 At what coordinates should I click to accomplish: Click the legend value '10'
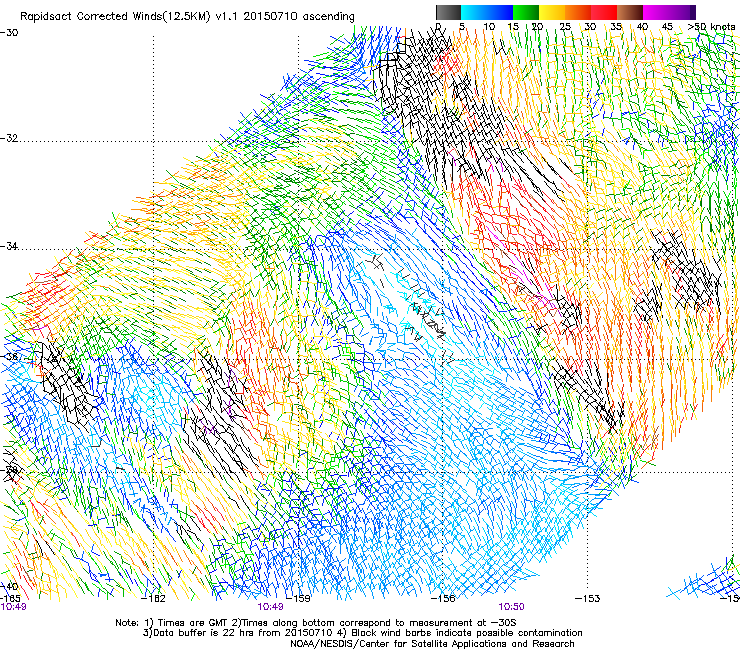[x=489, y=26]
